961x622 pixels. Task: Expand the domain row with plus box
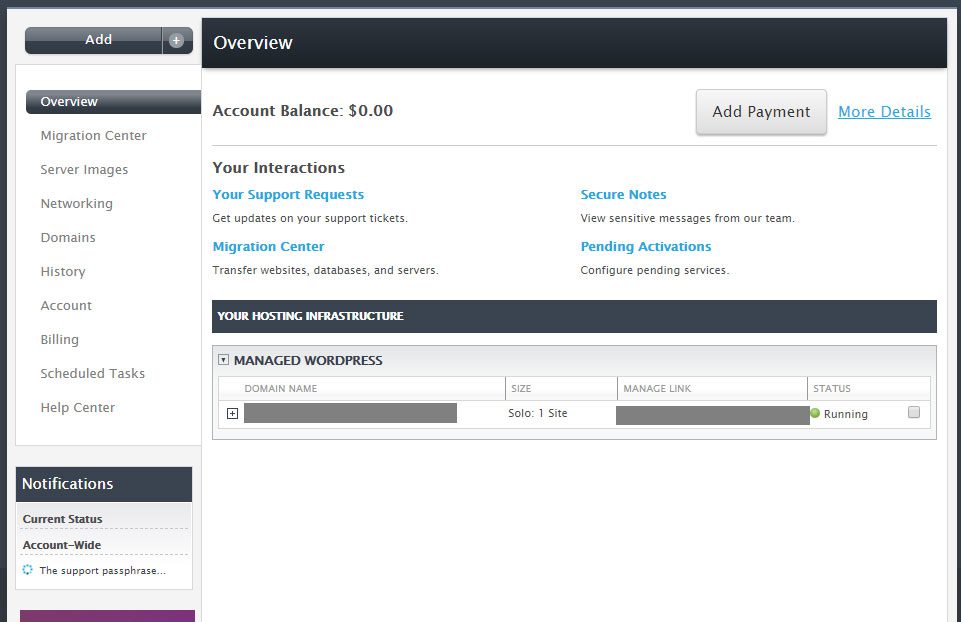[232, 414]
